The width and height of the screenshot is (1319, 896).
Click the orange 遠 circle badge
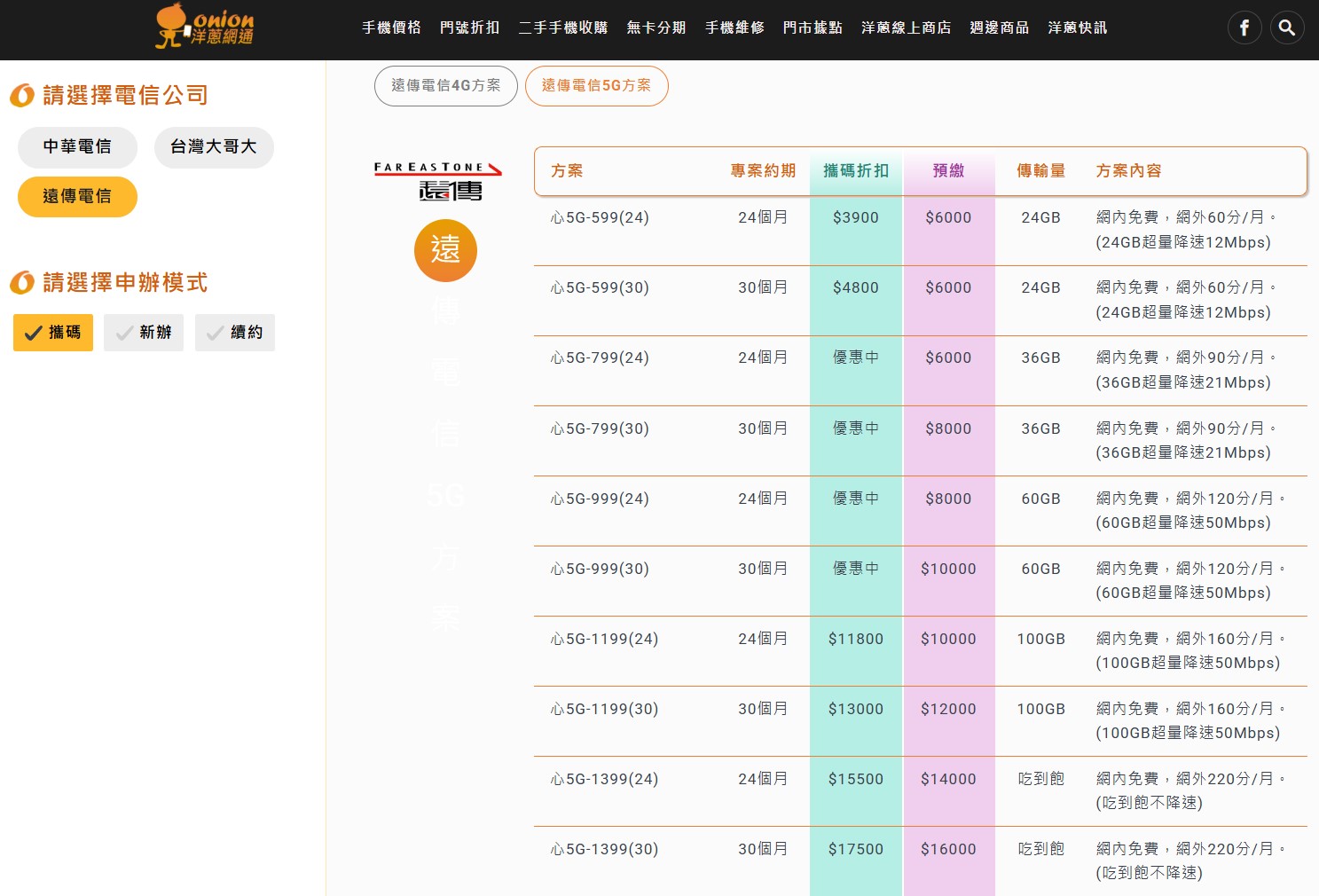tap(445, 250)
